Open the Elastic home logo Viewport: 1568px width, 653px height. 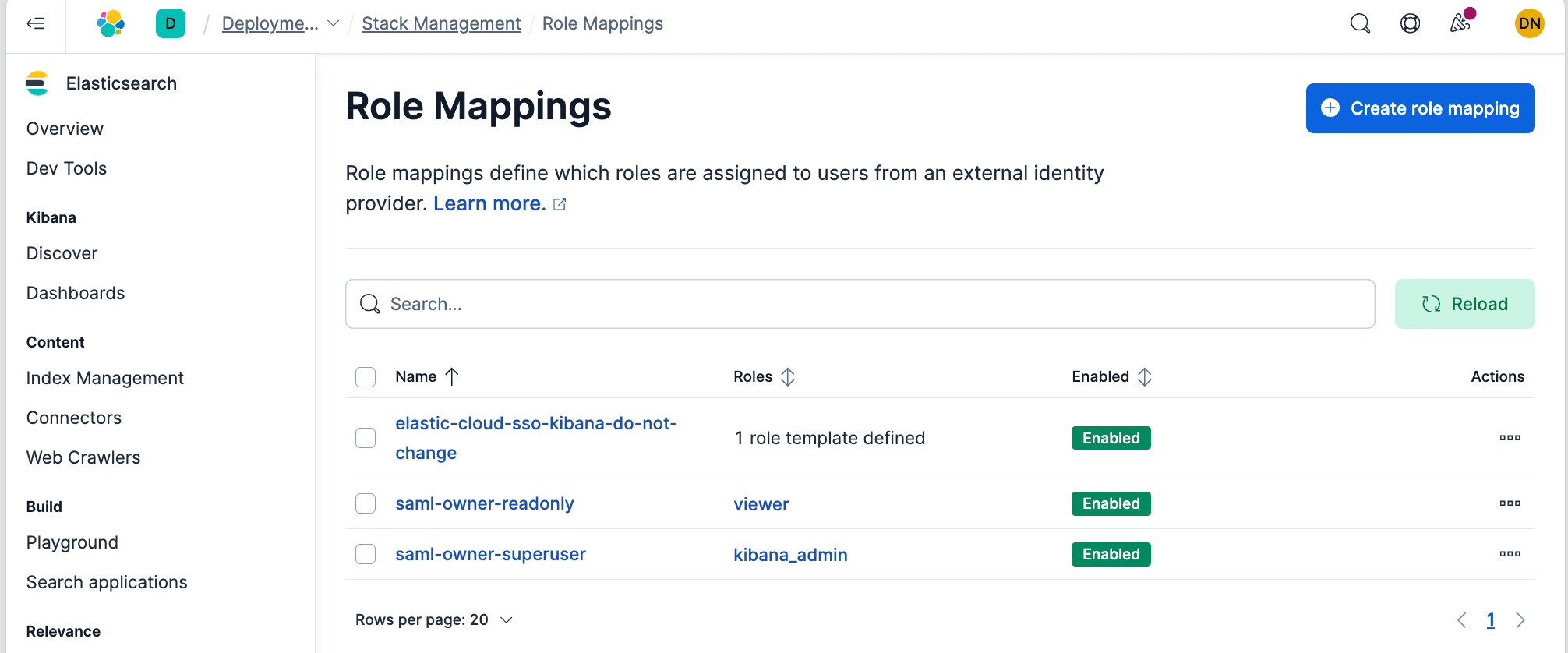click(x=111, y=23)
